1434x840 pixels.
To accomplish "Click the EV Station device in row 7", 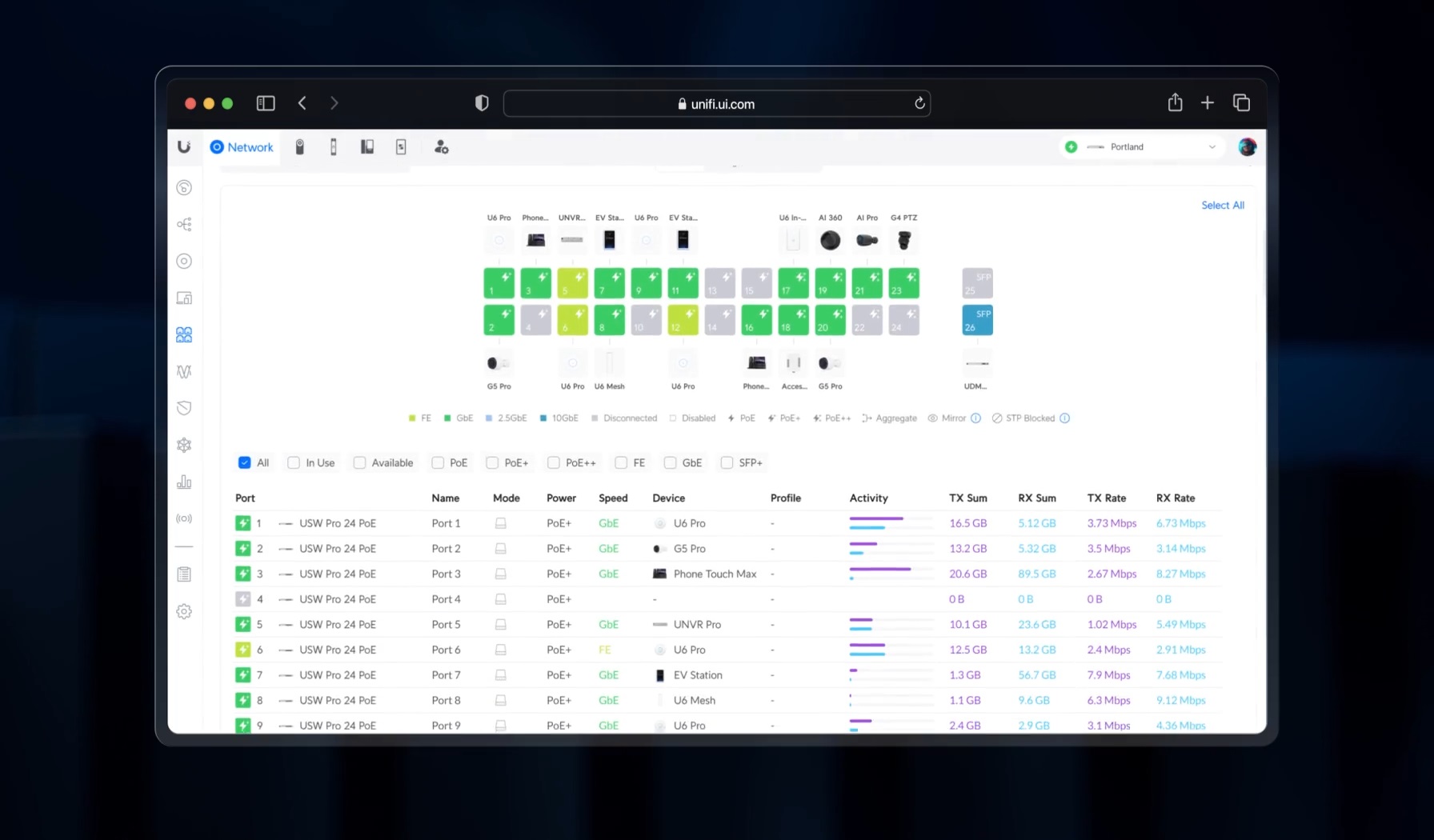I will point(688,675).
